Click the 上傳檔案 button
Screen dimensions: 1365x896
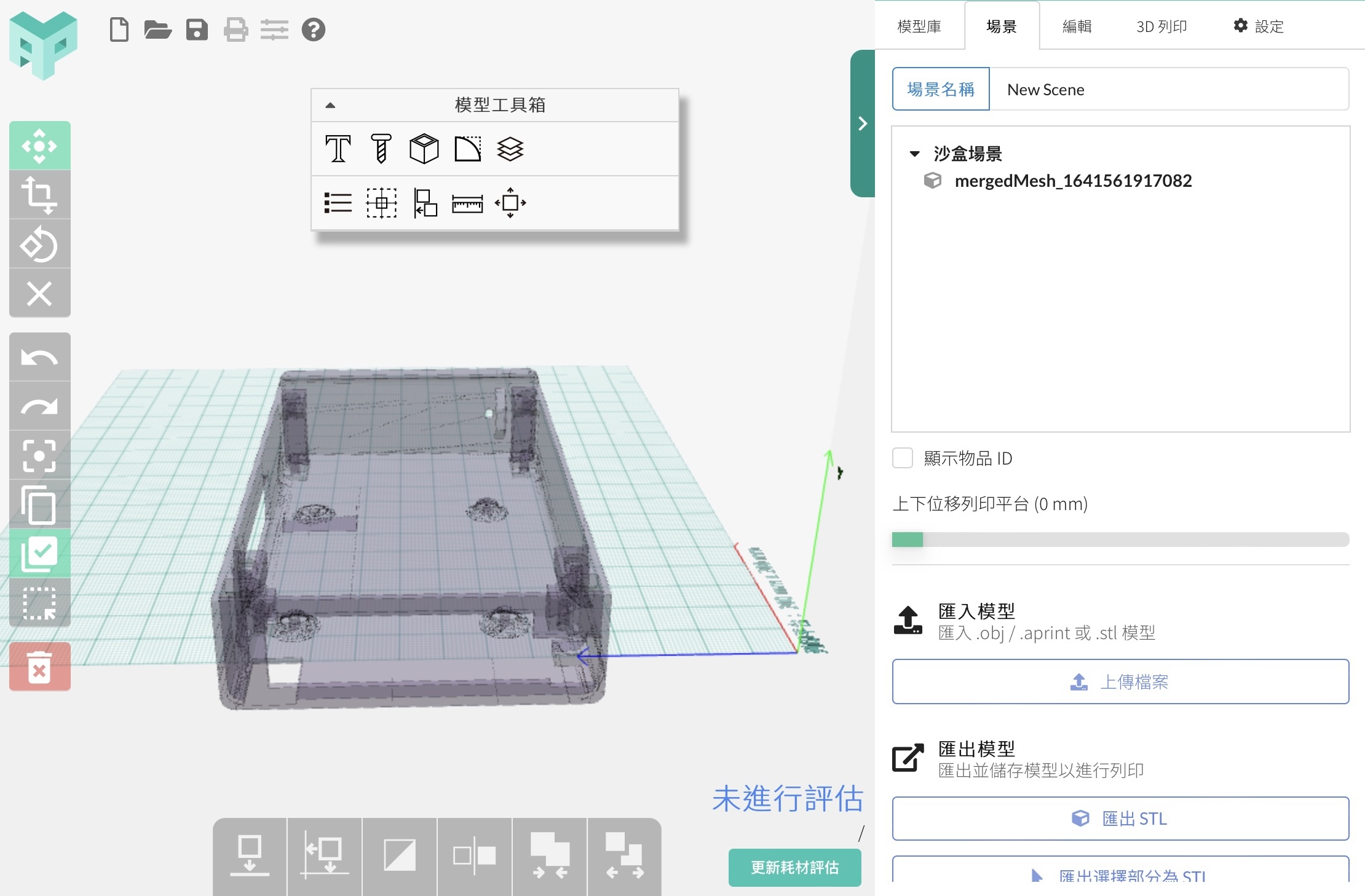click(x=1120, y=682)
